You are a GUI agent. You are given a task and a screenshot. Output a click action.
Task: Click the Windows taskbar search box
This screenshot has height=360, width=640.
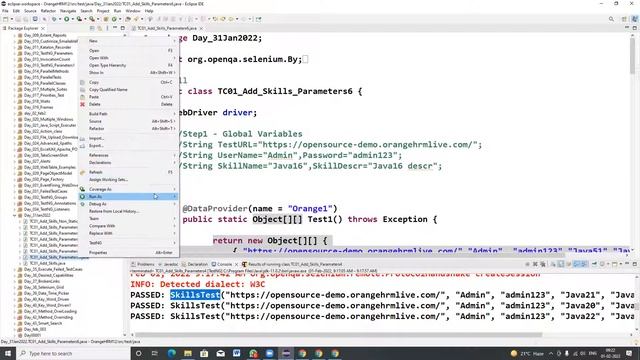coord(73,353)
